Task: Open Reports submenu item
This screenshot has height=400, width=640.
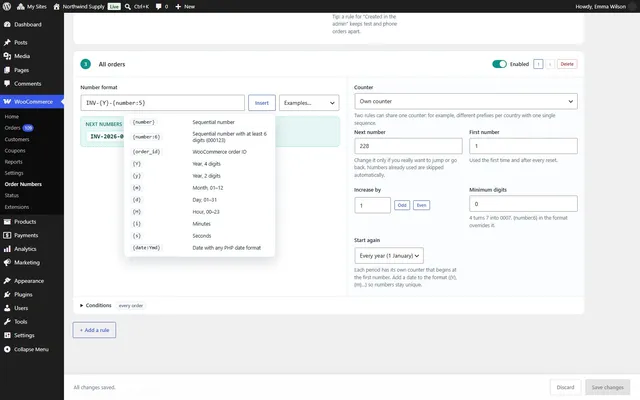Action: point(13,162)
